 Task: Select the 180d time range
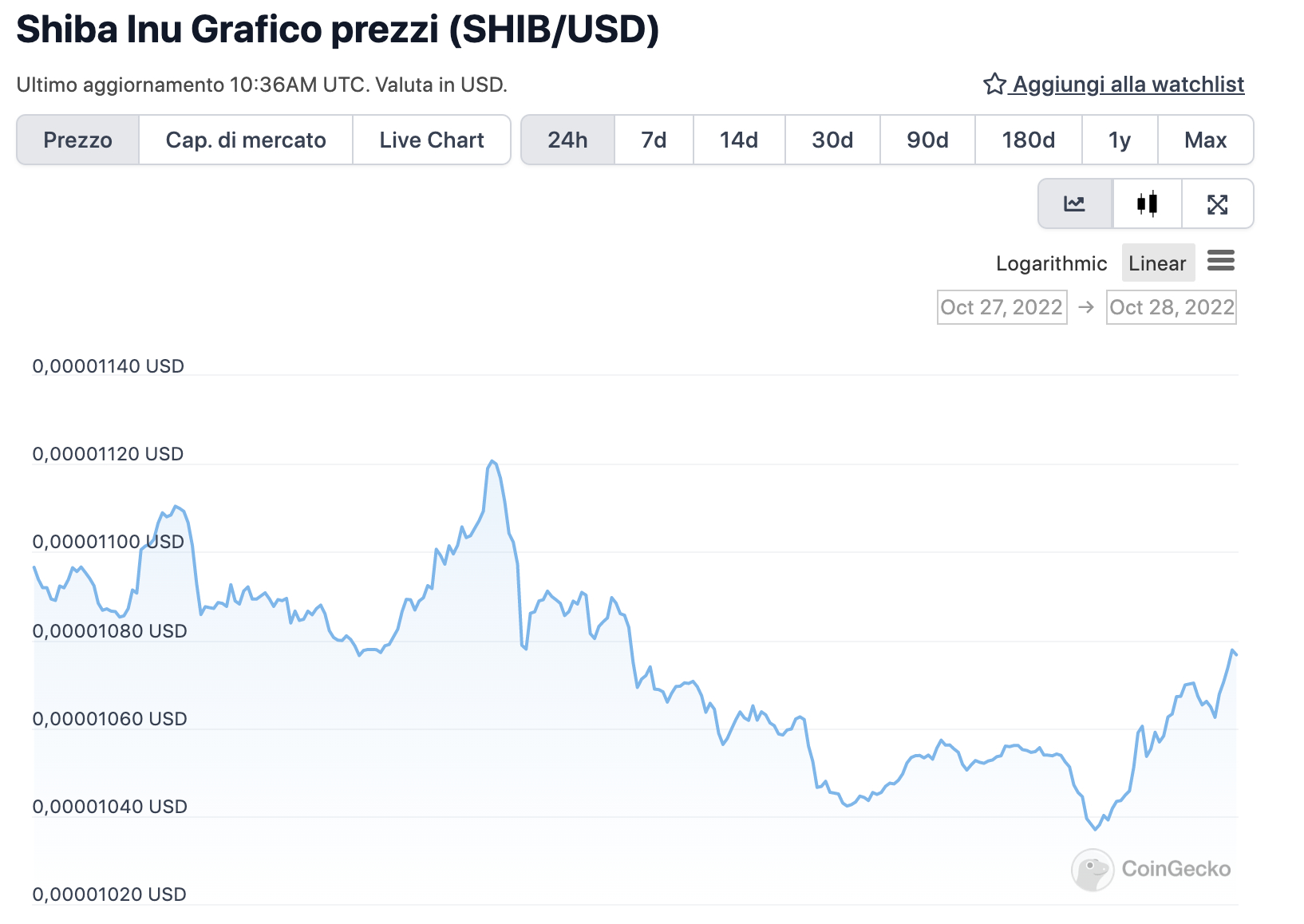click(1029, 140)
